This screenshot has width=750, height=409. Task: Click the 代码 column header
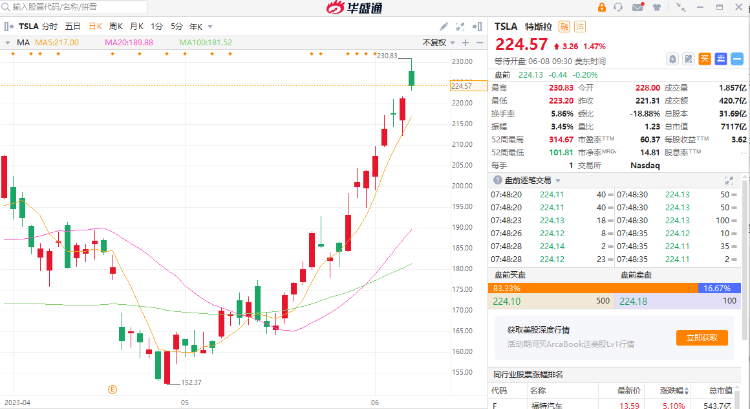(x=499, y=390)
